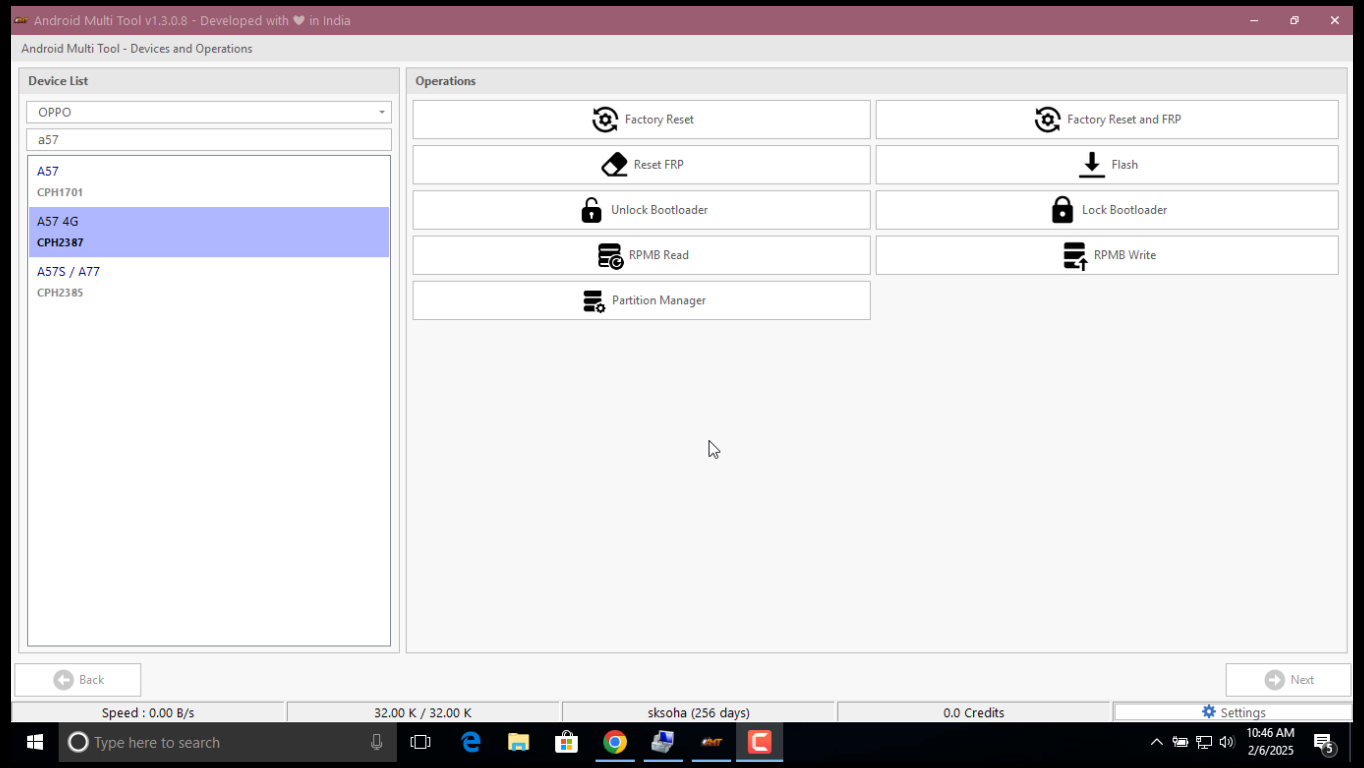Select A57 4G CPH2387 device
The width and height of the screenshot is (1364, 768).
pyautogui.click(x=208, y=232)
